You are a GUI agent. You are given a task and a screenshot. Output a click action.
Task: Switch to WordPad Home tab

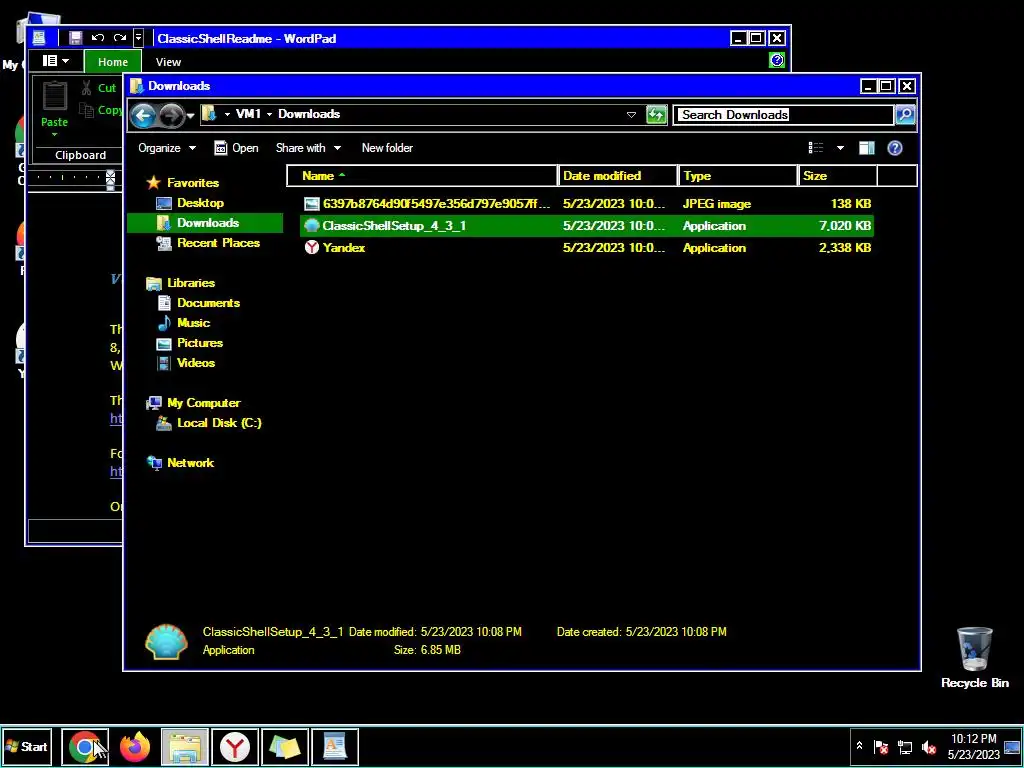(112, 62)
